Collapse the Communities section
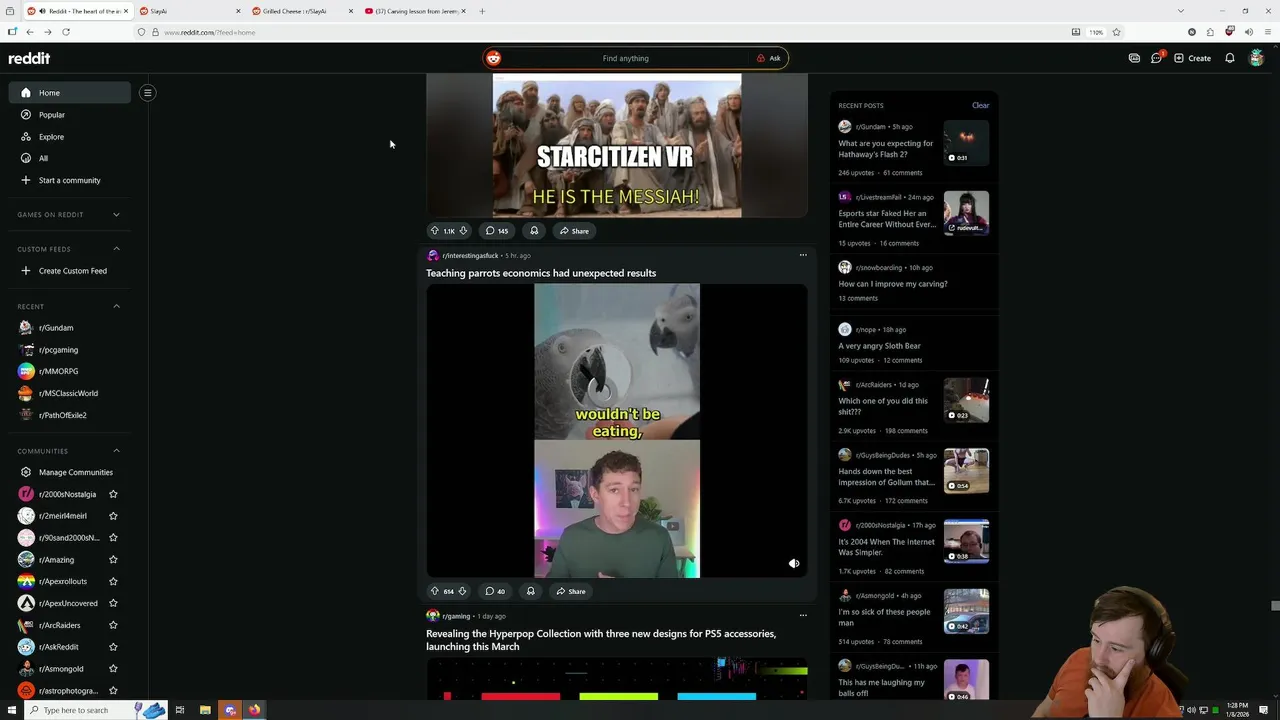Image resolution: width=1280 pixels, height=720 pixels. 116,451
